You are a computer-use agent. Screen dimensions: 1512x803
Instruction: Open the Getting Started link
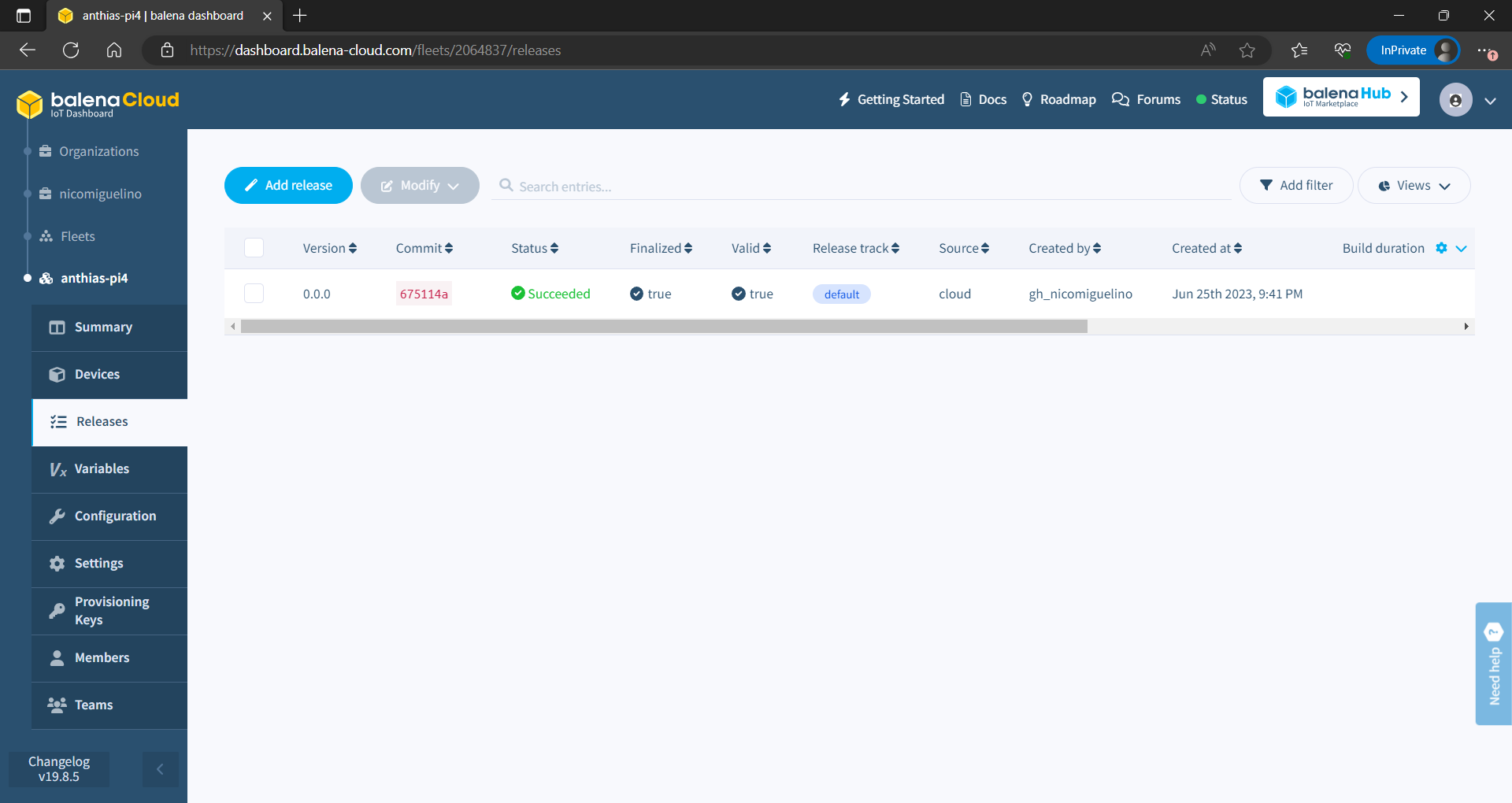pos(891,100)
